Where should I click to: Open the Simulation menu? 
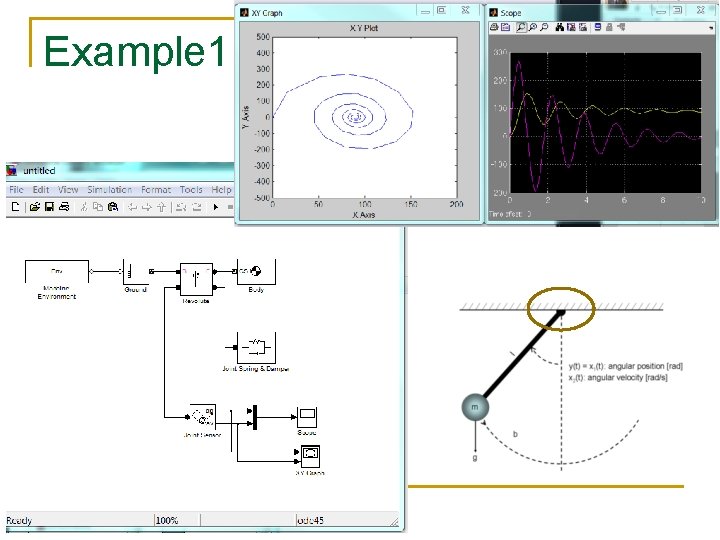click(109, 189)
